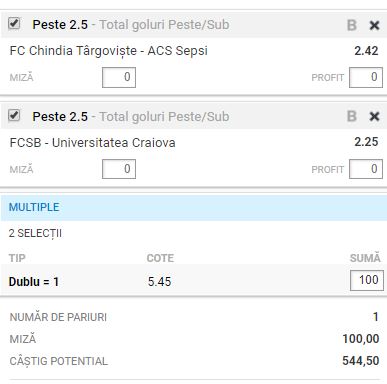Image resolution: width=387 pixels, height=384 pixels.
Task: Uncheck the FCSB - Universitatea Craiova checkbox
Action: (14, 115)
